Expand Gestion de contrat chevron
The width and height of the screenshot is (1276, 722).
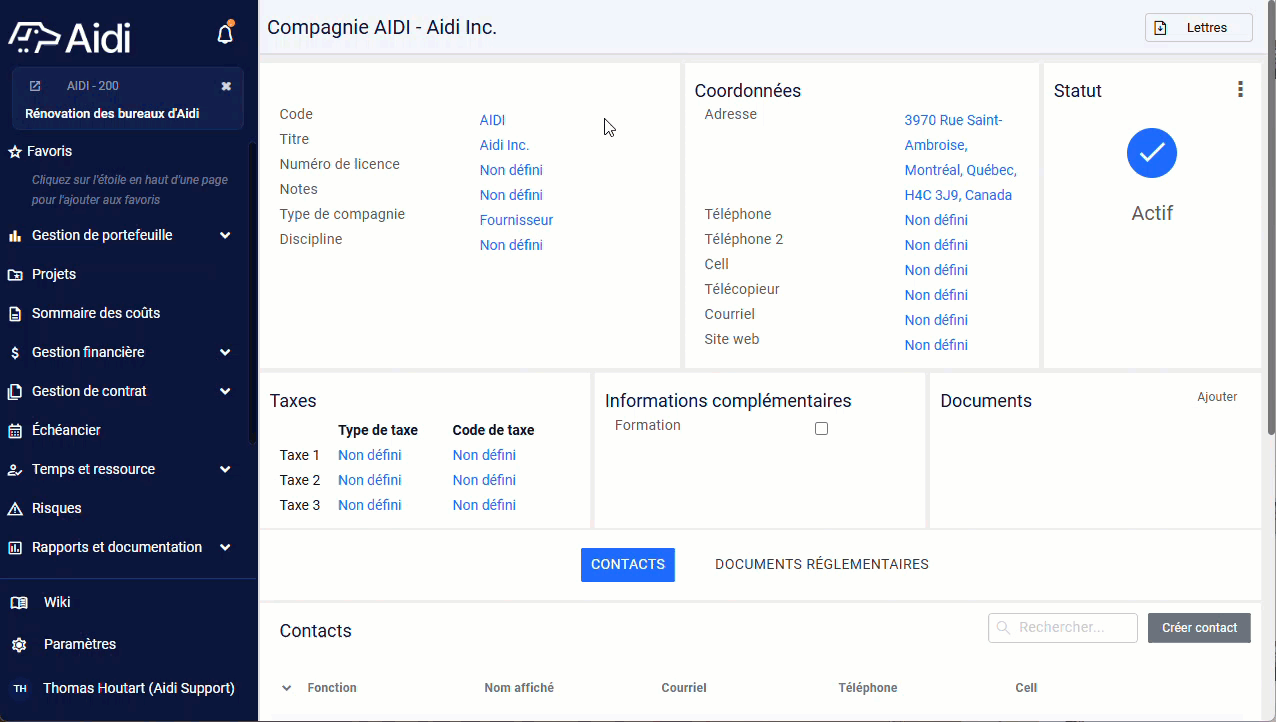click(225, 392)
